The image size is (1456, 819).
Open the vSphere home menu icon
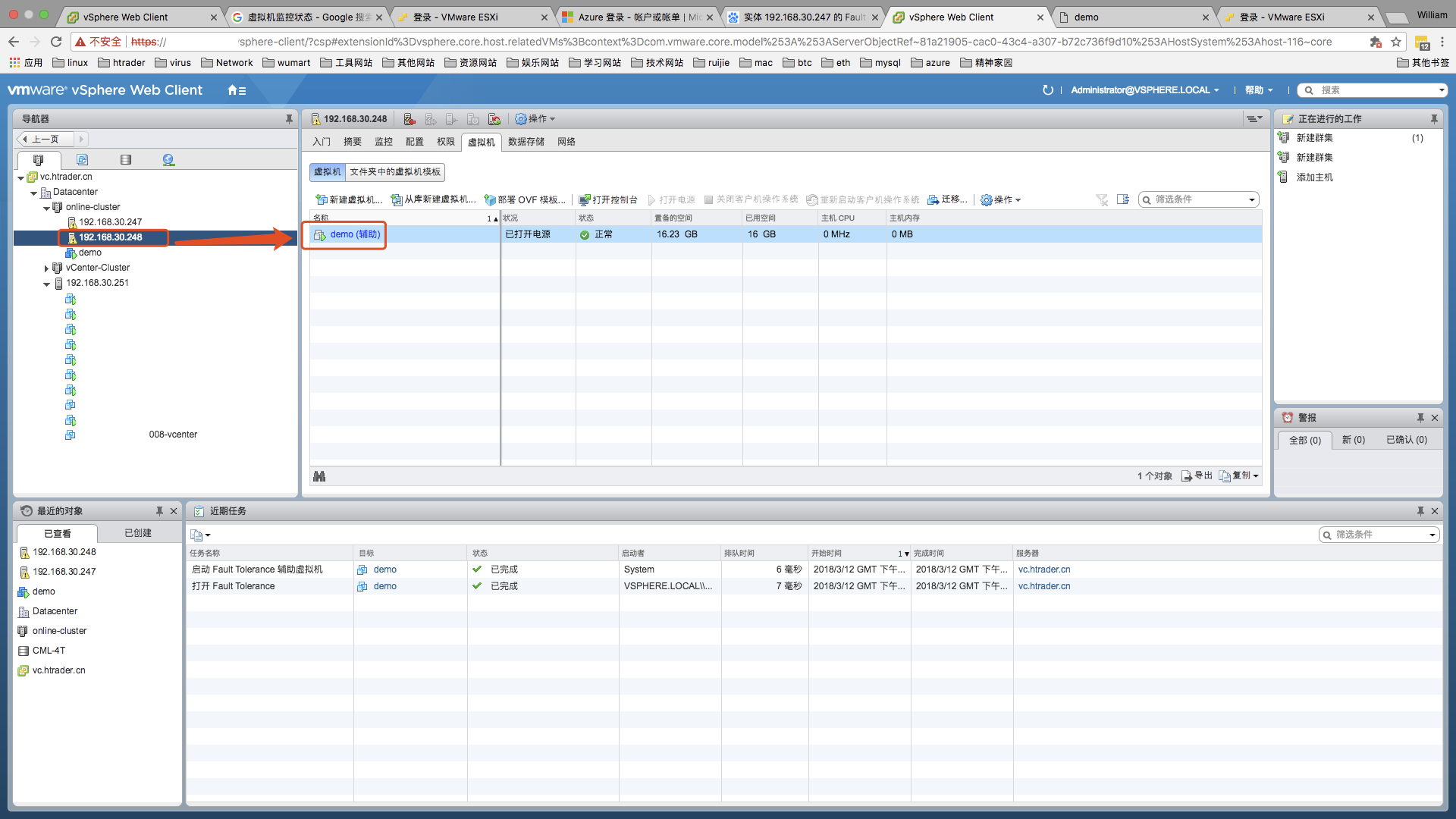point(236,90)
